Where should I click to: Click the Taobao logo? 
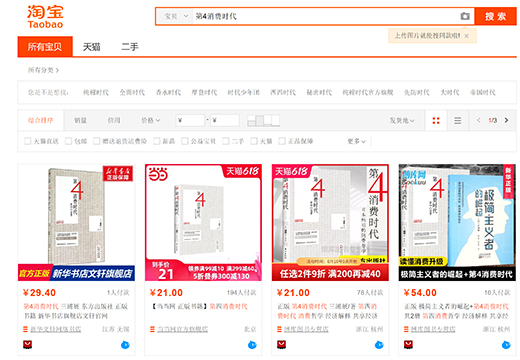45,17
